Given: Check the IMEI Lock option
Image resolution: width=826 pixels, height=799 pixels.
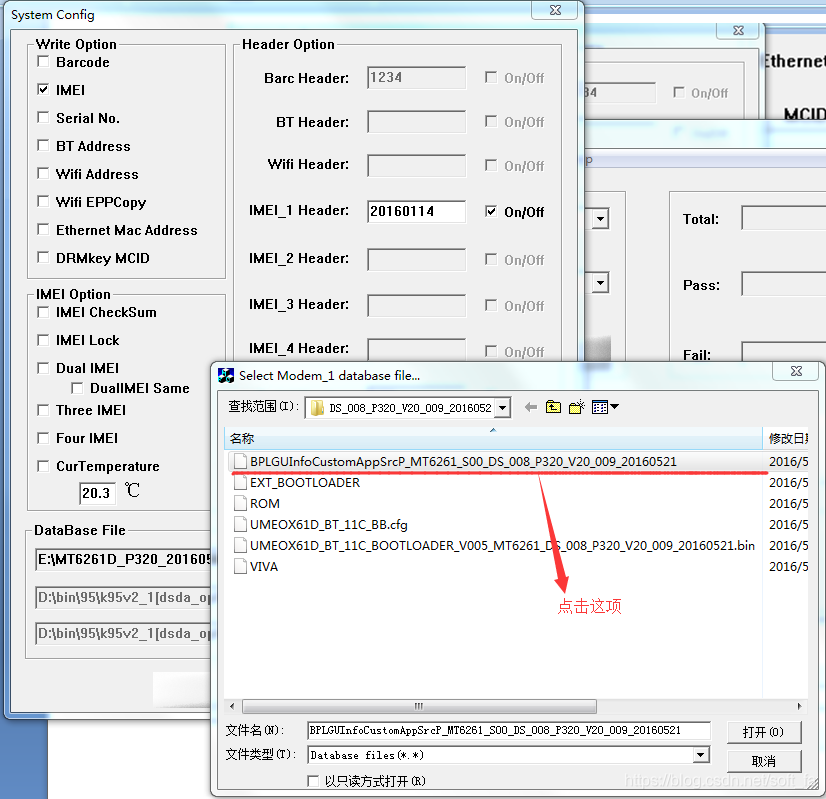Looking at the screenshot, I should coord(43,340).
